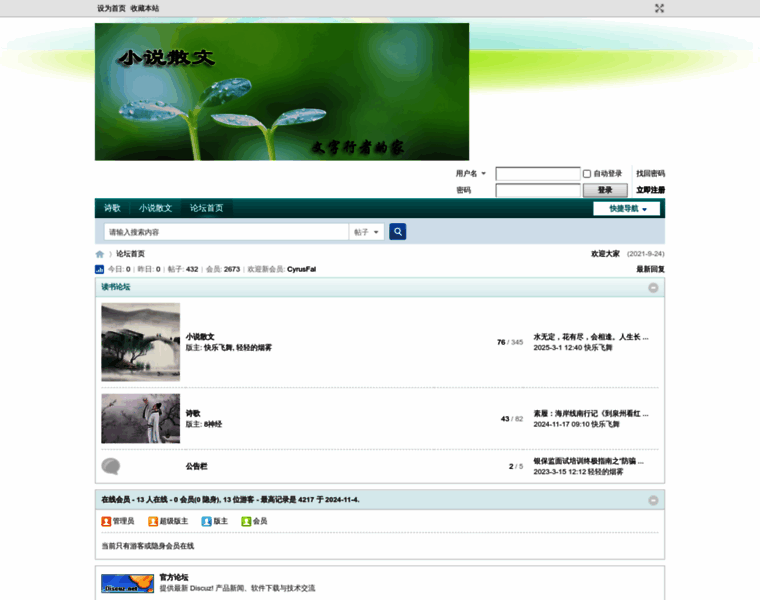
Task: Enable the 自动登录 checkbox
Action: click(x=587, y=174)
